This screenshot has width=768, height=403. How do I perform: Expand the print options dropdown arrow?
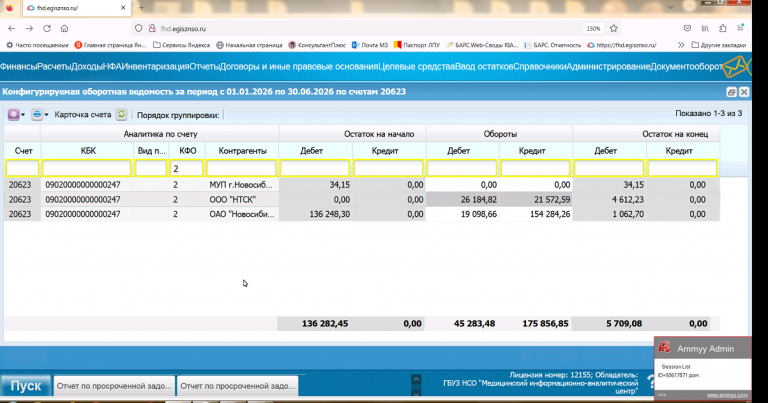47,115
